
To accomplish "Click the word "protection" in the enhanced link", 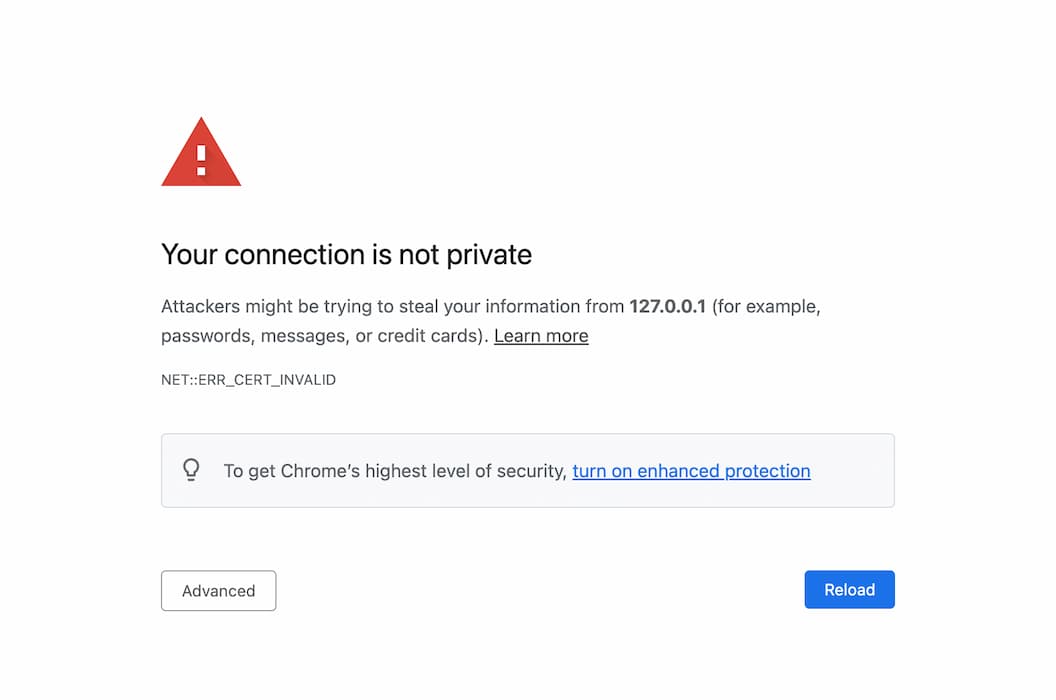I will [767, 471].
